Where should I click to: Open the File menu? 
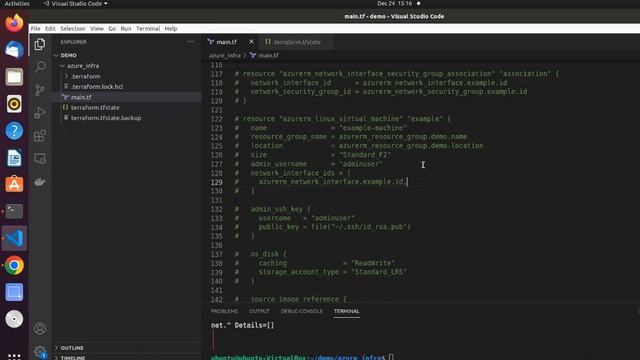pyautogui.click(x=36, y=29)
